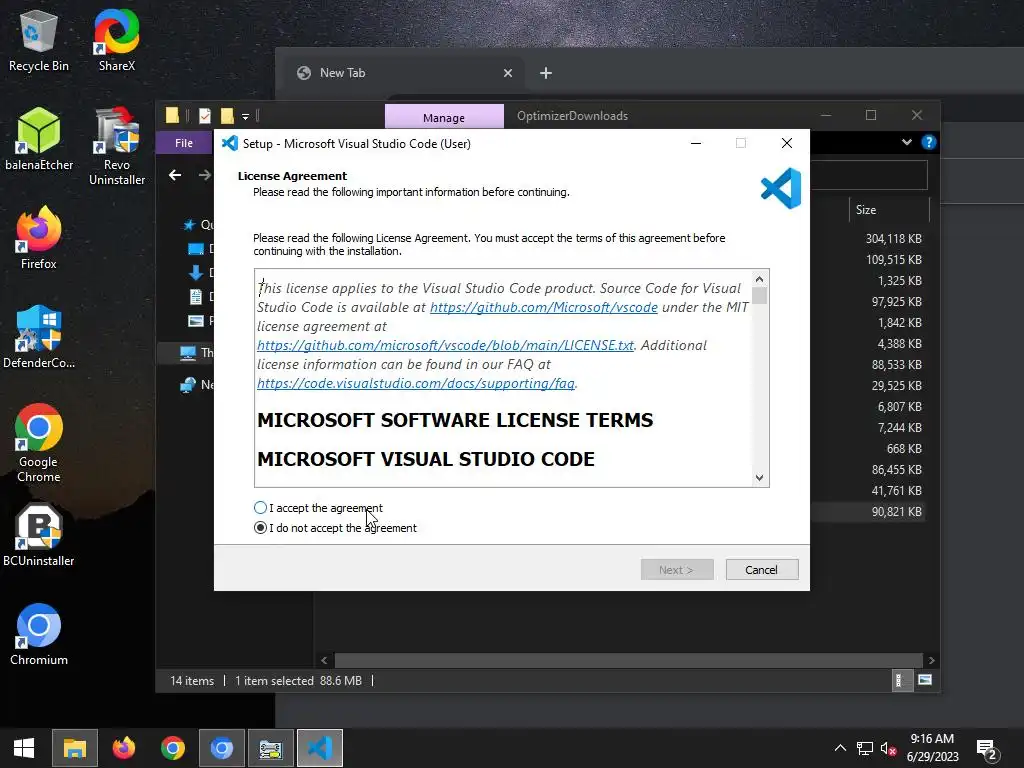Image resolution: width=1024 pixels, height=768 pixels.
Task: Open a new browser tab with plus
Action: 546,73
